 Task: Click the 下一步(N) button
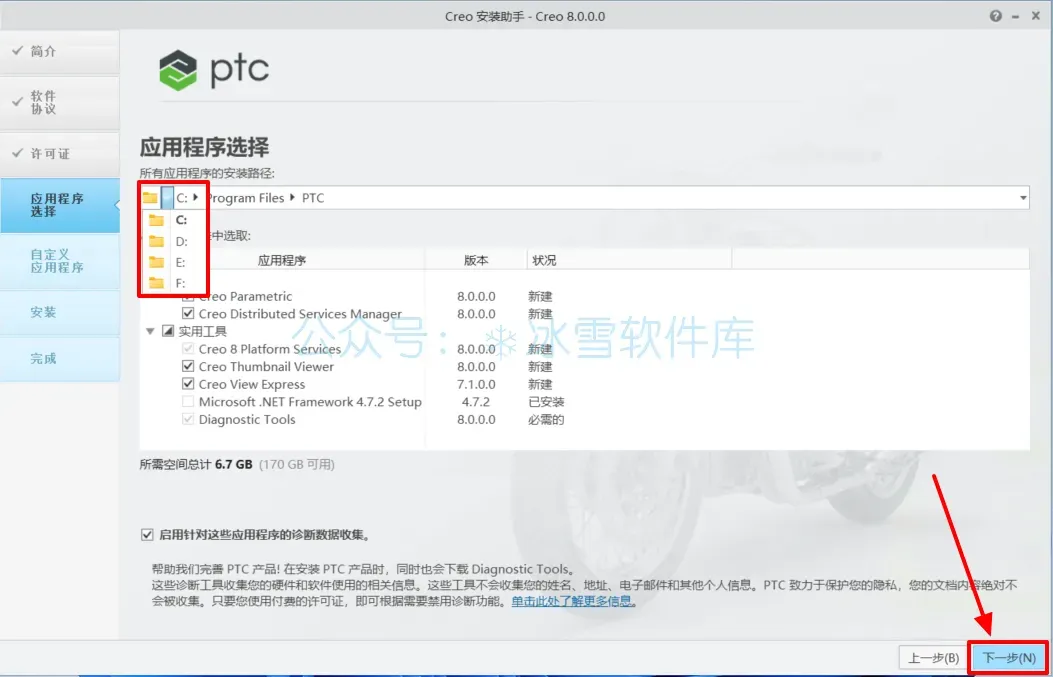tap(1009, 658)
